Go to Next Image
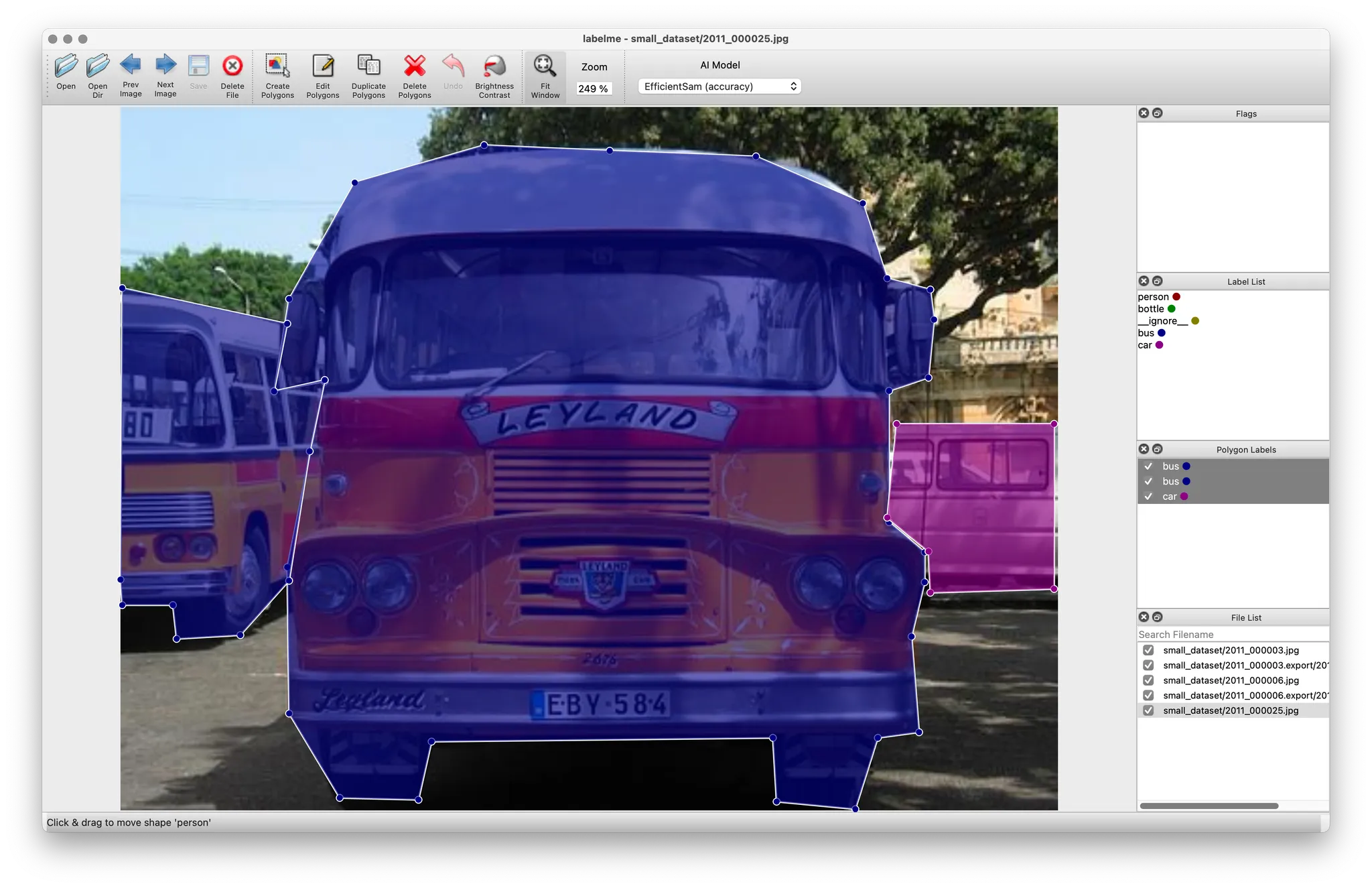Screen dimensions: 1372x888 point(165,66)
